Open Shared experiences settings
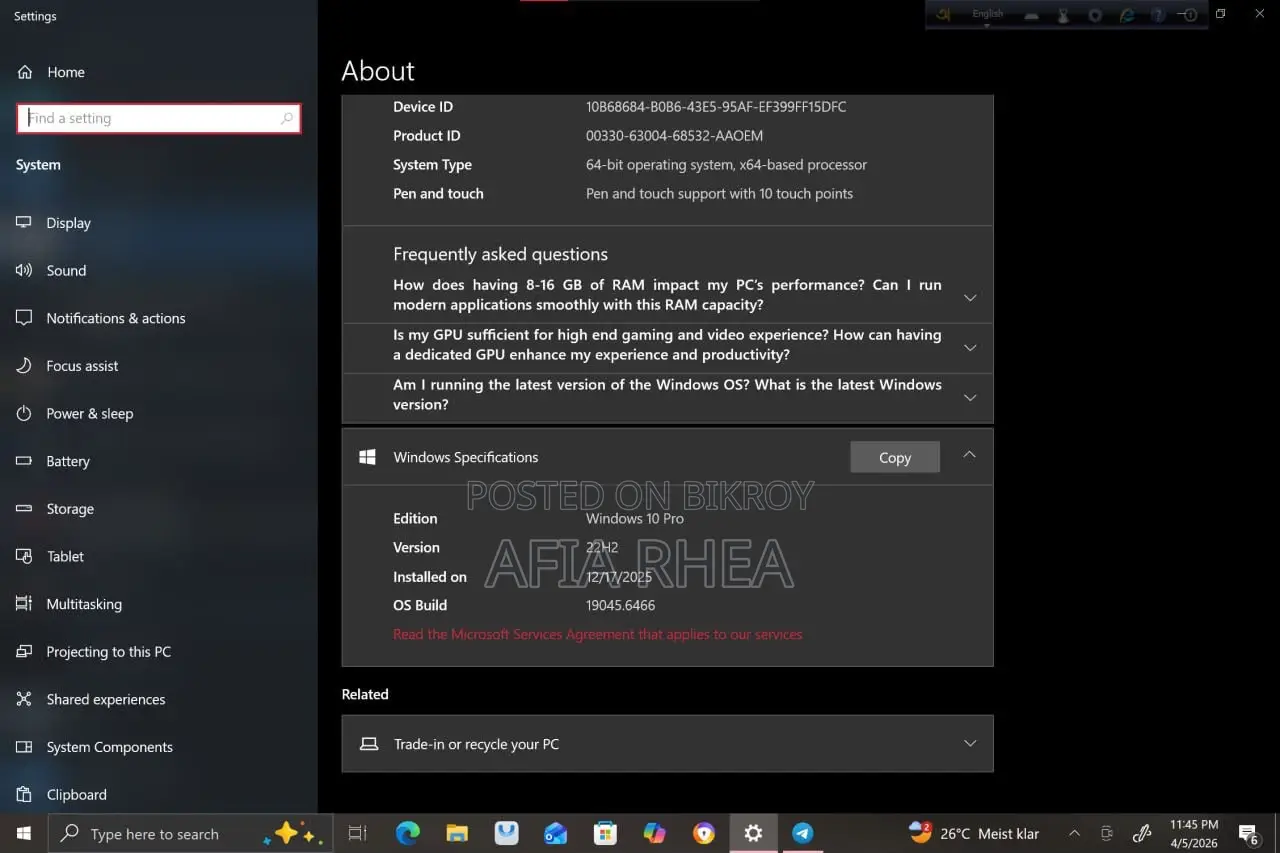 (x=105, y=699)
